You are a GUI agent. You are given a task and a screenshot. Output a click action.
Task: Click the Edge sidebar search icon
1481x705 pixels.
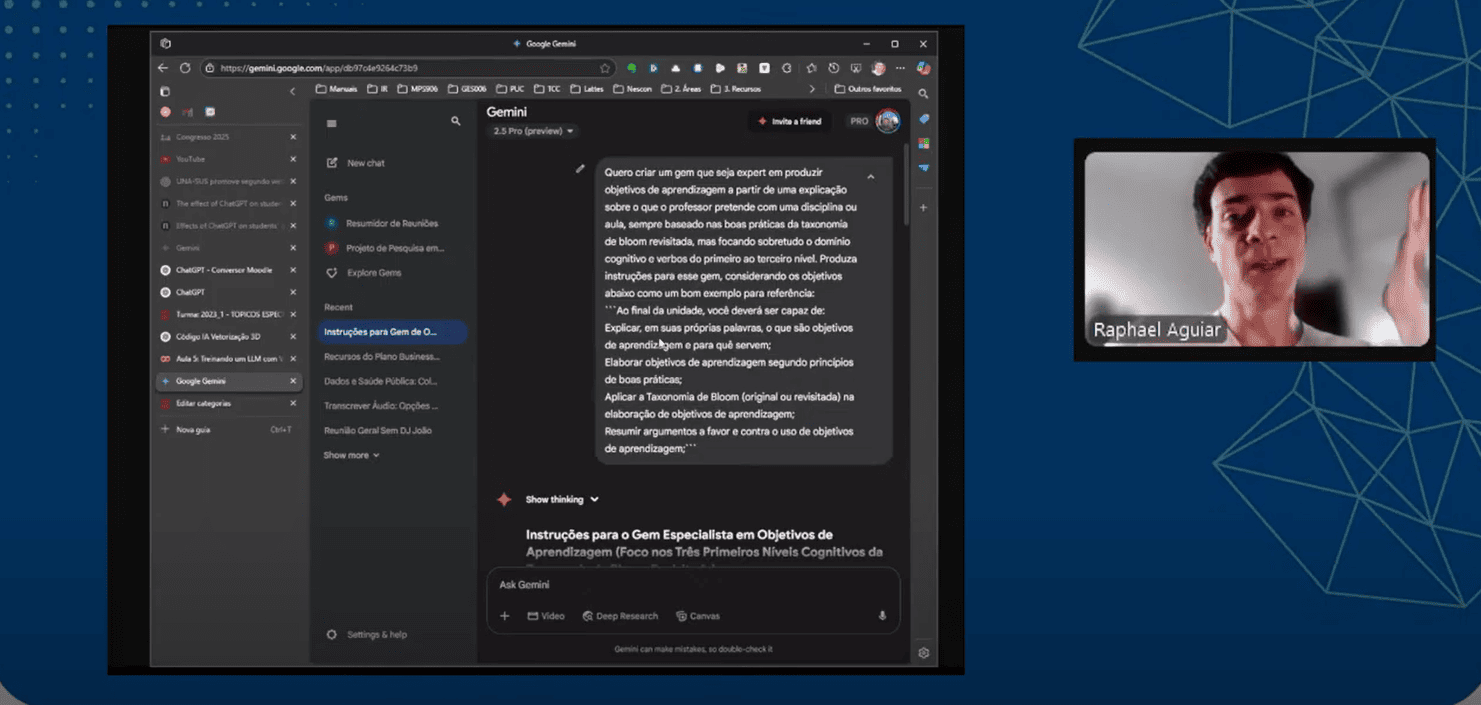[x=923, y=94]
